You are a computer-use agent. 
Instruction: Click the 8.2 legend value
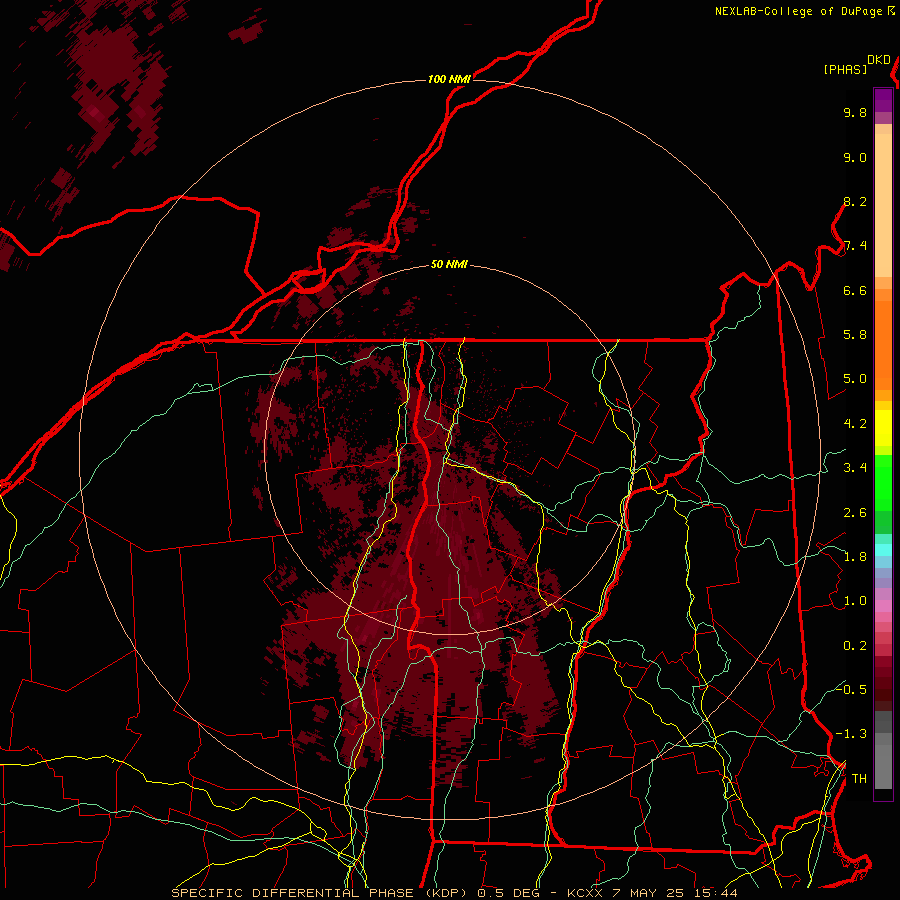click(x=855, y=201)
